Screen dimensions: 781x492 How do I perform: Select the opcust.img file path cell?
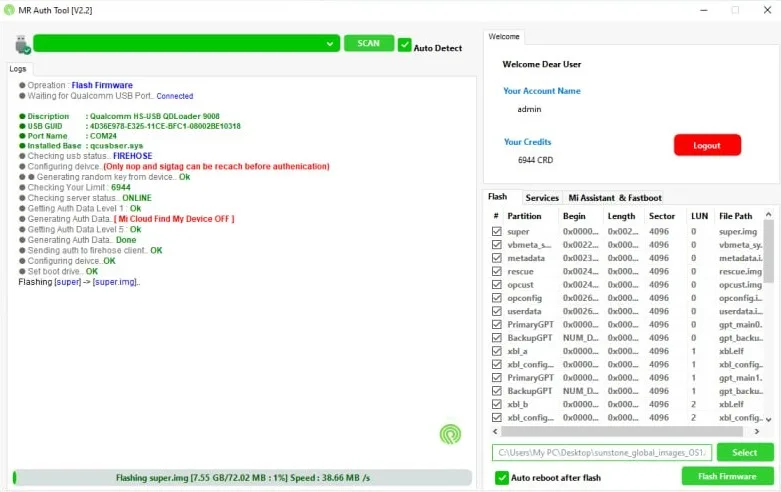(740, 285)
